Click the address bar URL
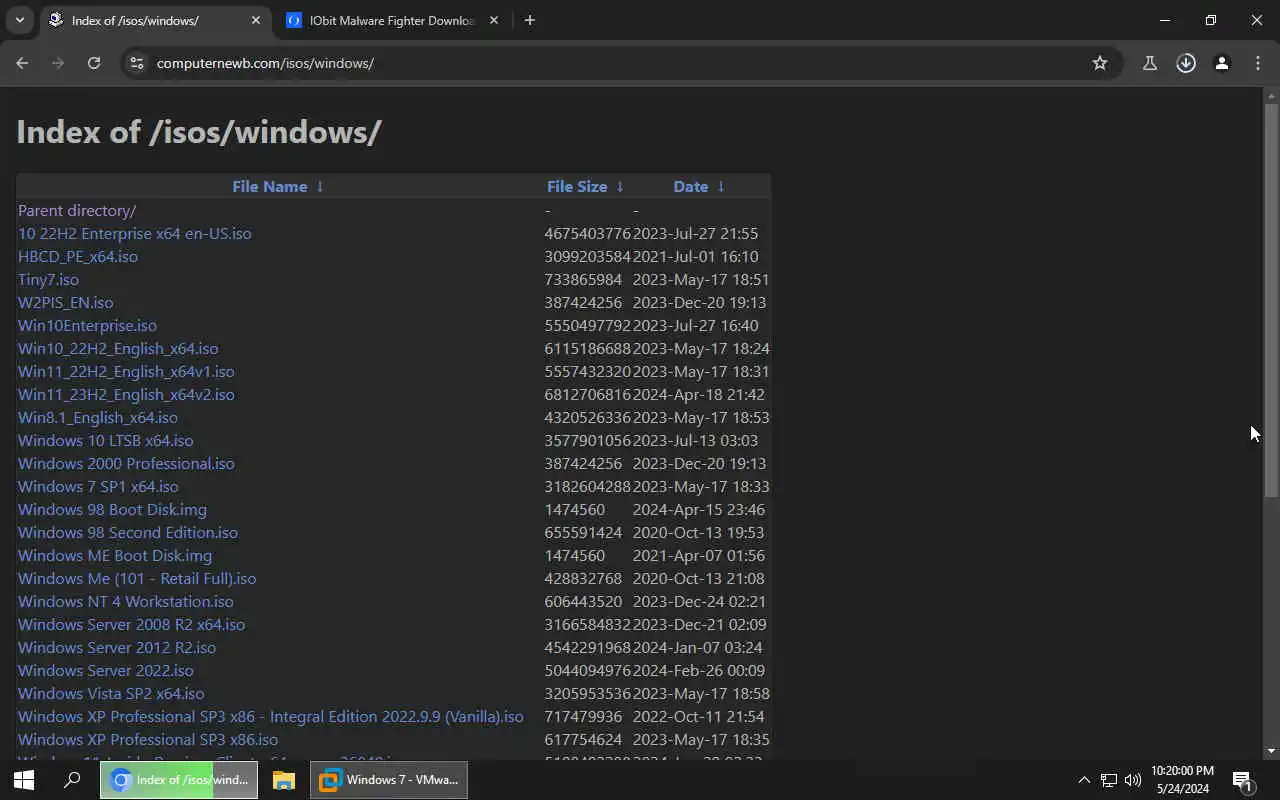 [x=265, y=63]
